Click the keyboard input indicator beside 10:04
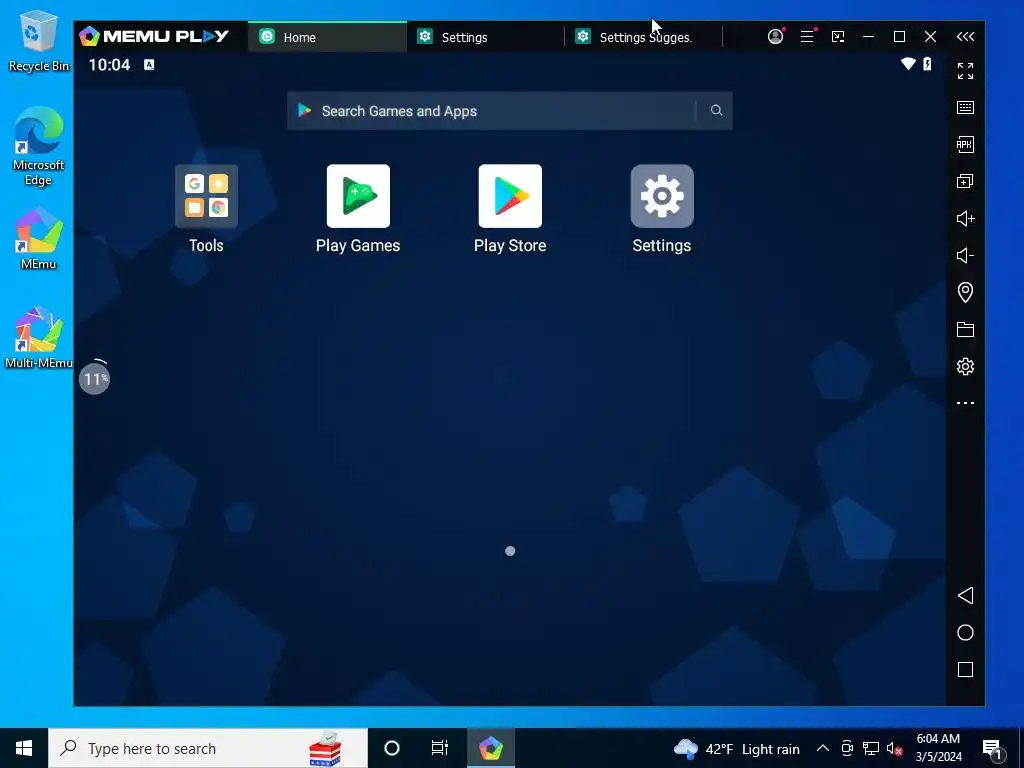 pyautogui.click(x=149, y=64)
